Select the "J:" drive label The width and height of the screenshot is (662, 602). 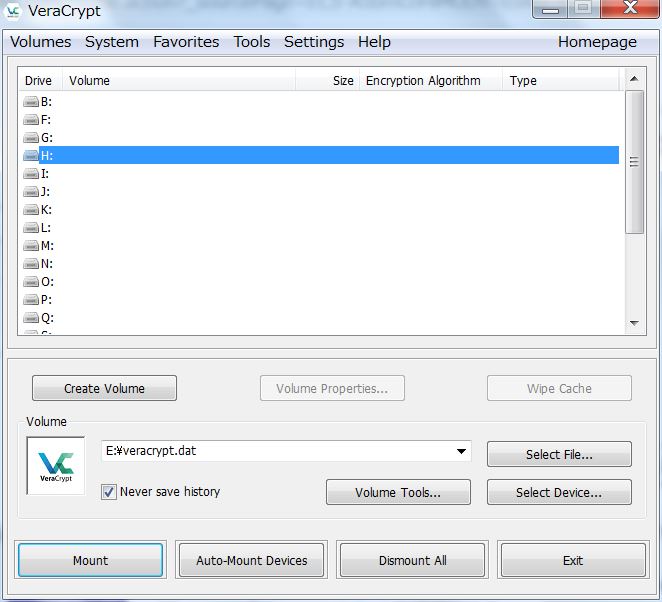(x=45, y=192)
